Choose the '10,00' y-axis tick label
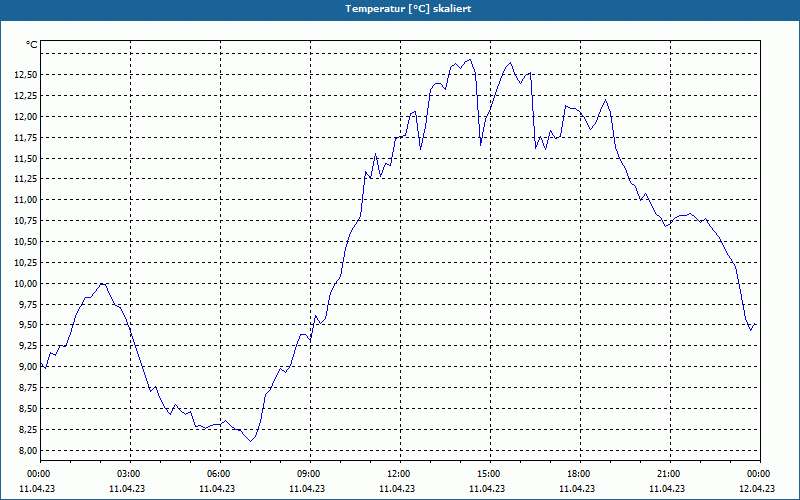Screen dimensions: 800x500 (26, 284)
